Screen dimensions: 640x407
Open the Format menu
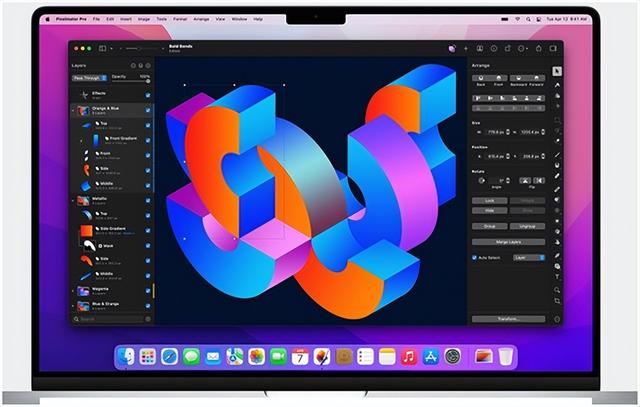tap(180, 19)
